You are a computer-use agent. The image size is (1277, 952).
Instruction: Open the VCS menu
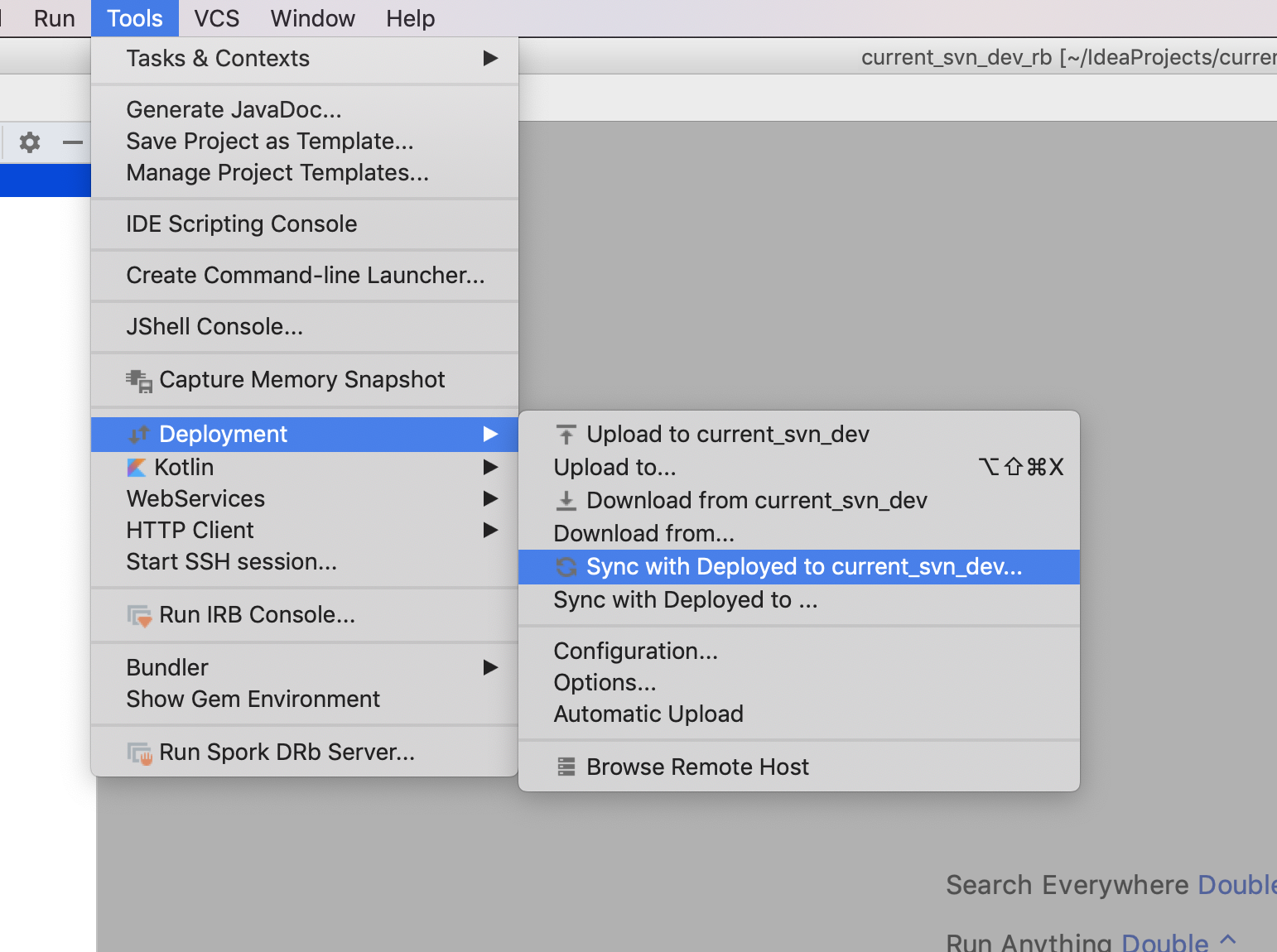click(217, 18)
